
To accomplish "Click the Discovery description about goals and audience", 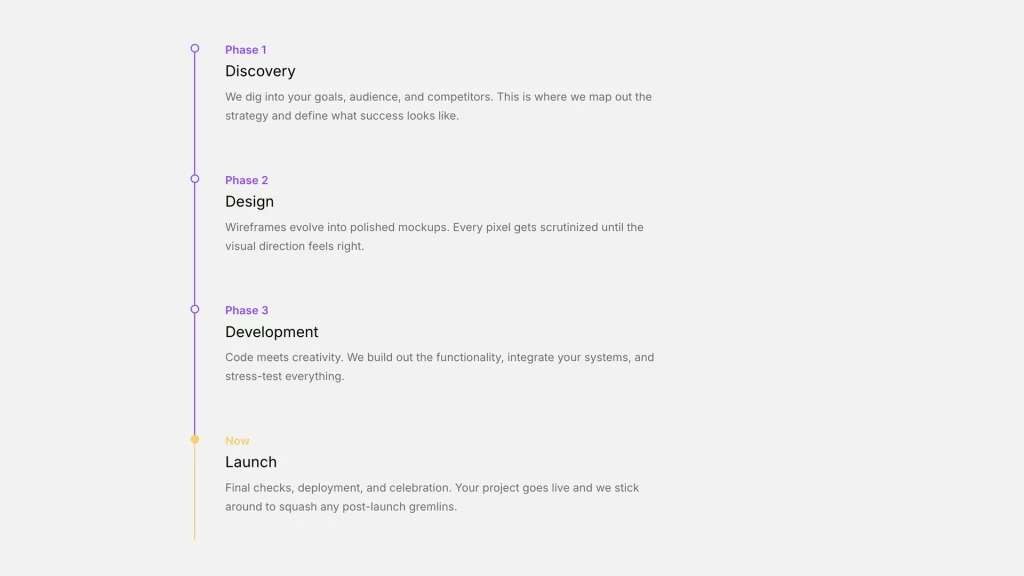I will pos(438,106).
